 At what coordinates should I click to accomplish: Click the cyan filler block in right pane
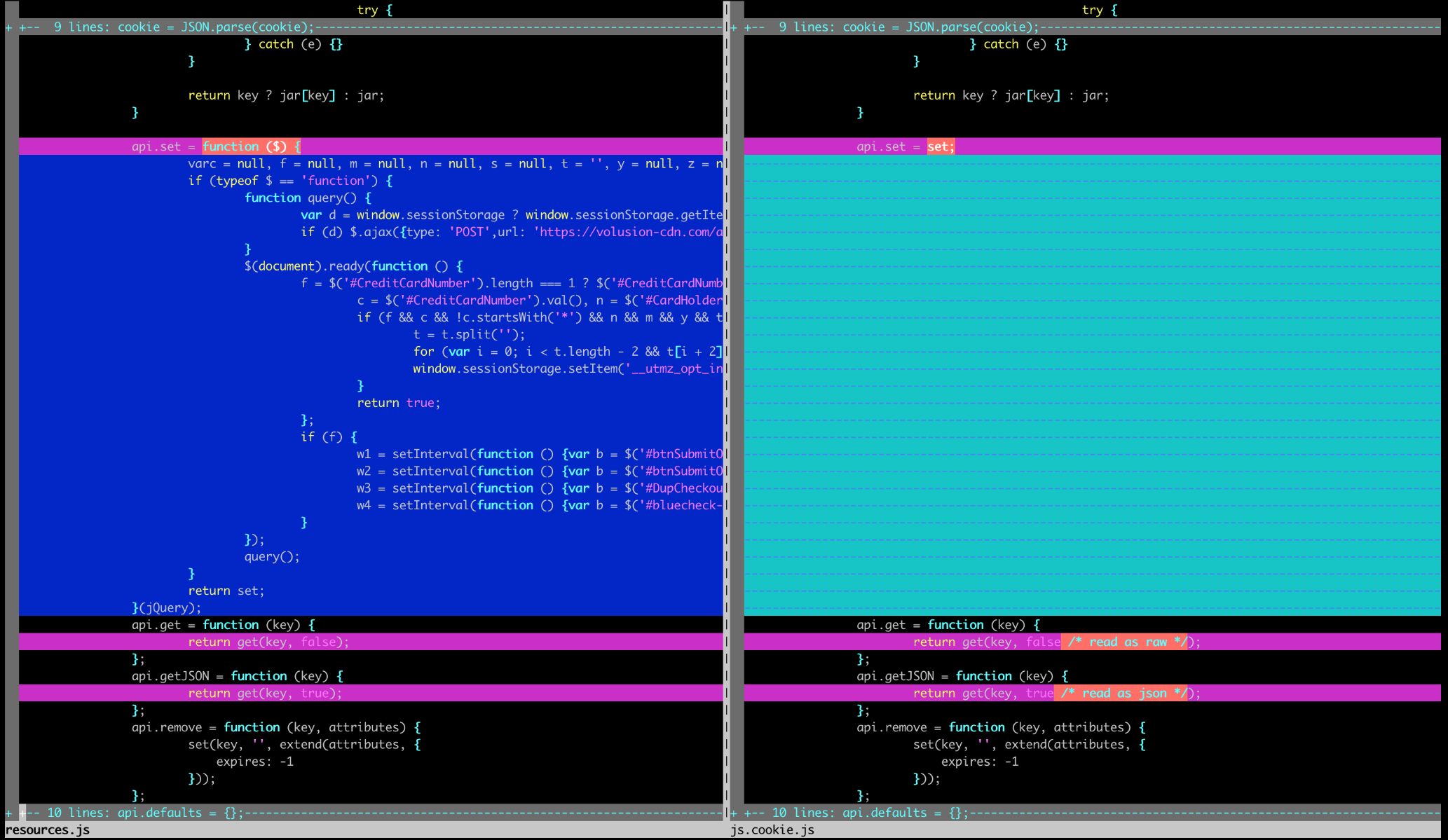click(1092, 385)
